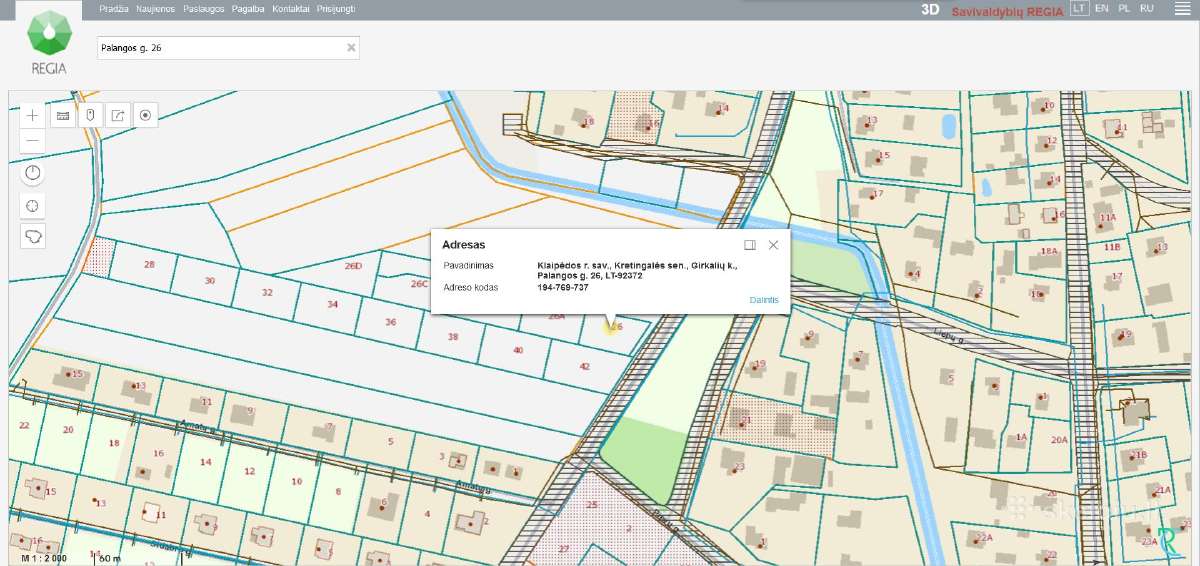Zoom in with the plus button
This screenshot has width=1200, height=566.
pyautogui.click(x=33, y=116)
